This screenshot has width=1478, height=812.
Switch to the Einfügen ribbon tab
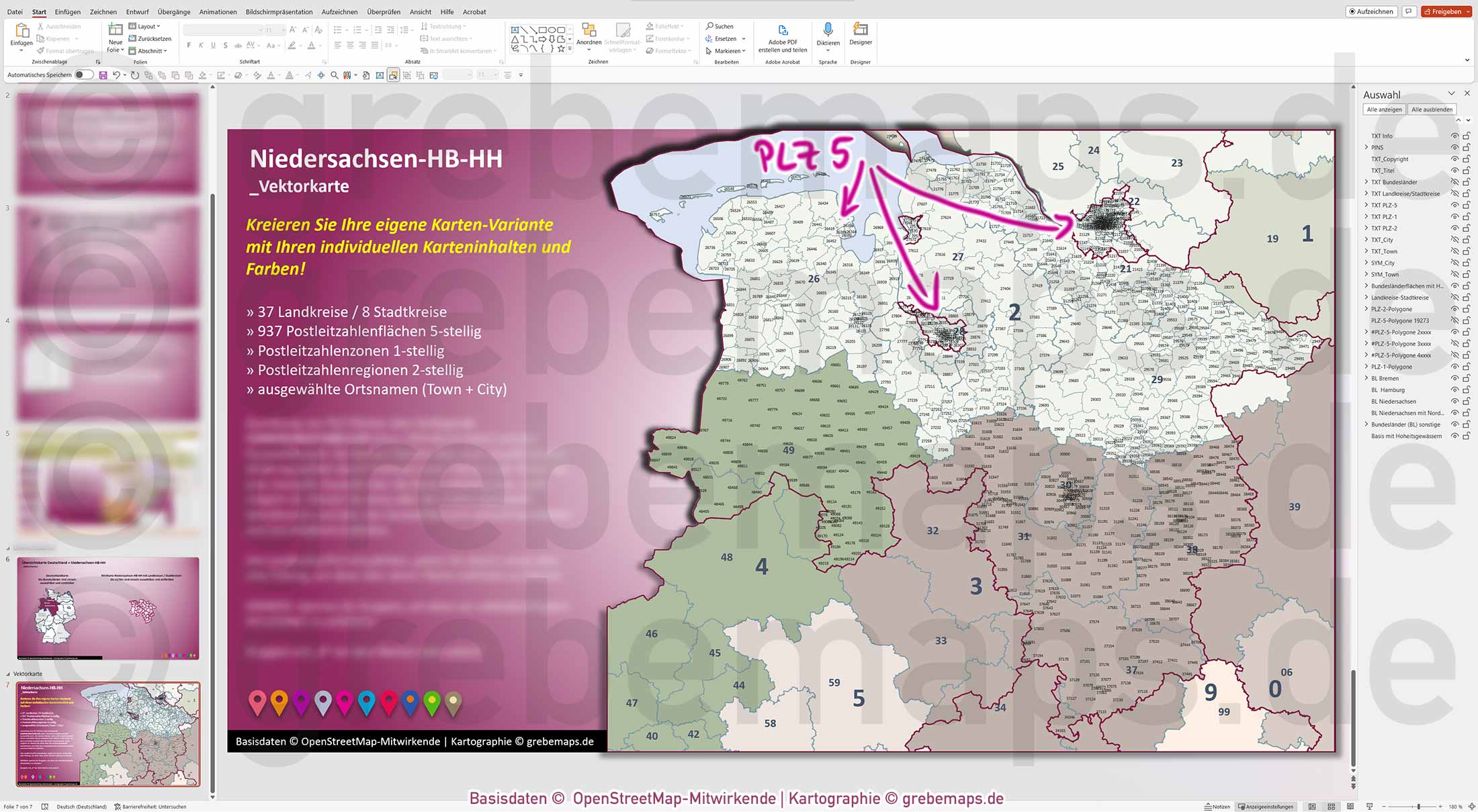[69, 11]
